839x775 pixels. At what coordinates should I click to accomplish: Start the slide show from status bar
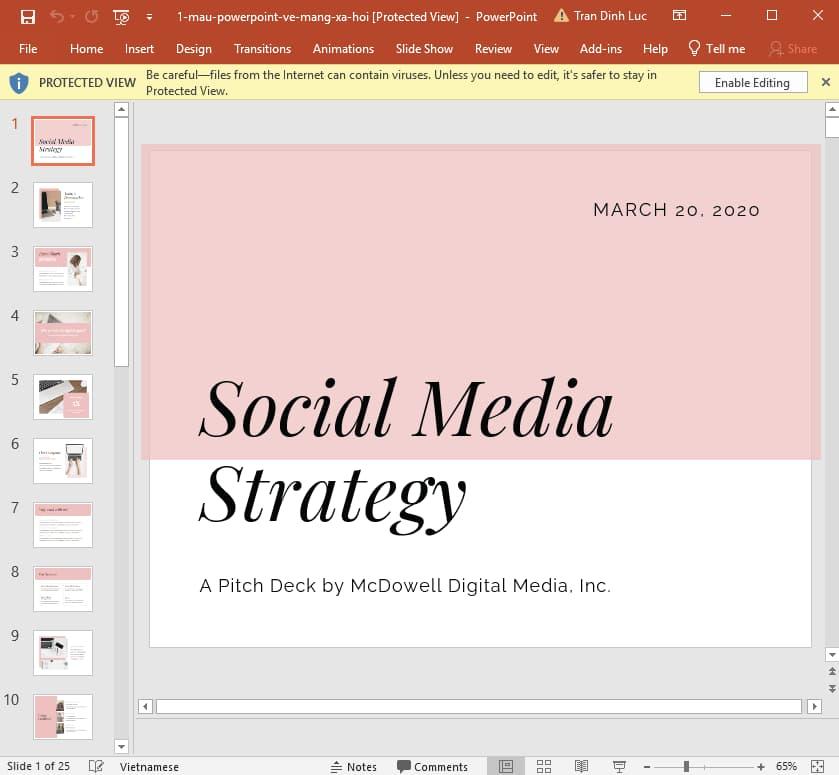tap(618, 766)
